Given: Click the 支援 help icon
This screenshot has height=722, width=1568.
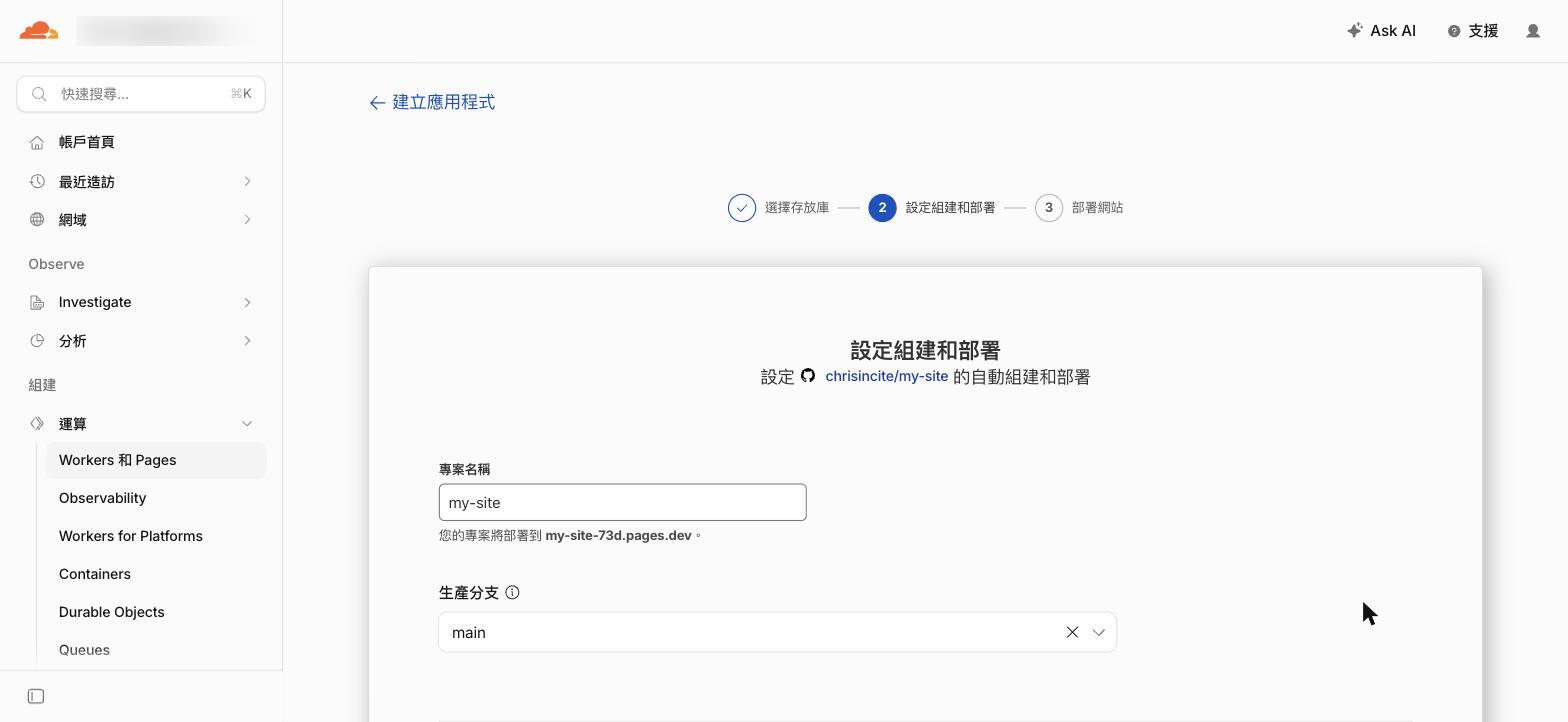Looking at the screenshot, I should pyautogui.click(x=1454, y=31).
